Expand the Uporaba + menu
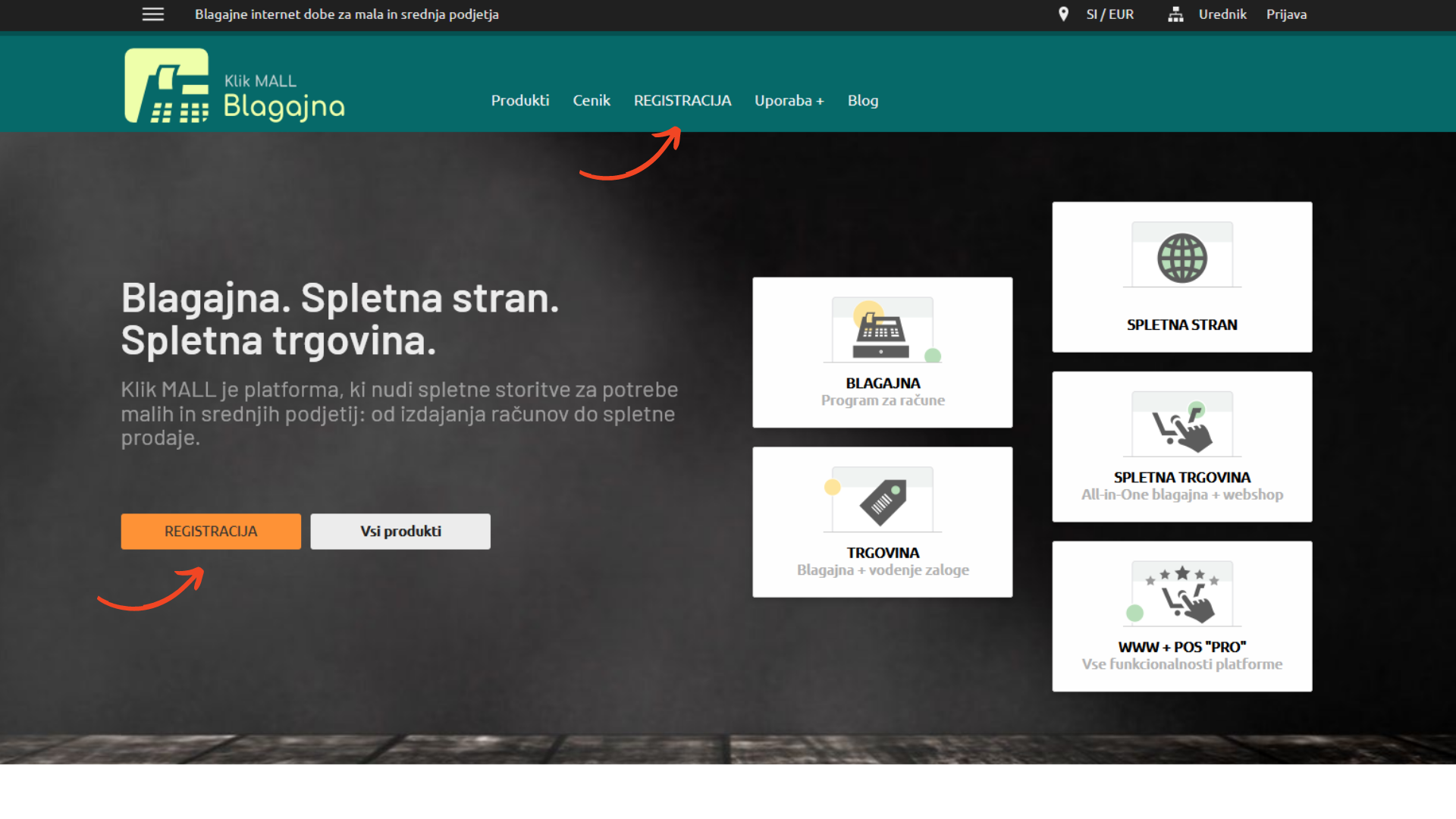1456x819 pixels. [x=789, y=100]
